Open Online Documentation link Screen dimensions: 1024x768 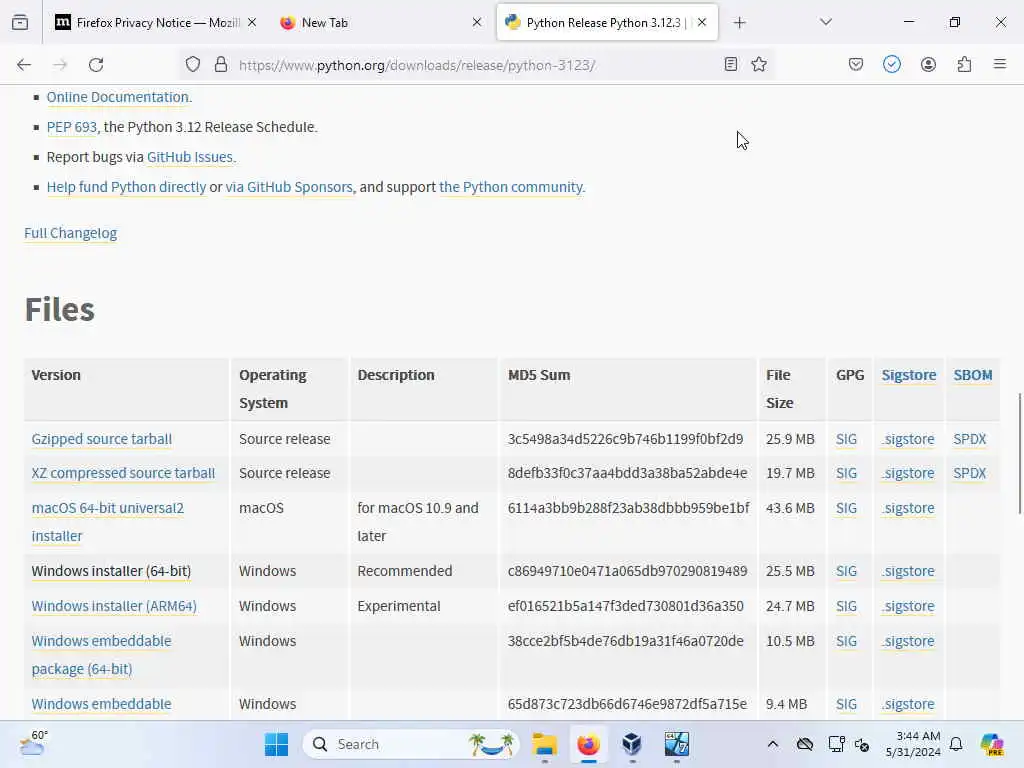tap(118, 97)
